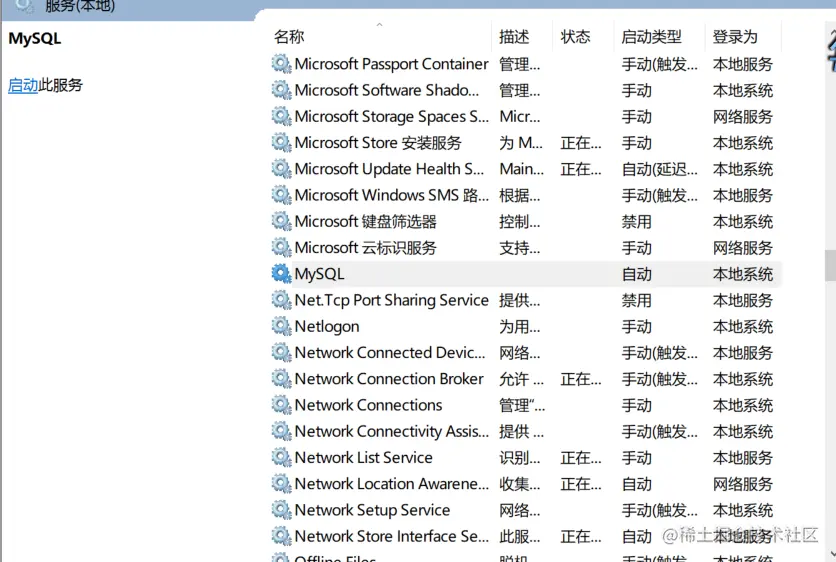This screenshot has height=562, width=836.
Task: Click the gear icon beside Microsoft 云标识服务
Action: [281, 247]
